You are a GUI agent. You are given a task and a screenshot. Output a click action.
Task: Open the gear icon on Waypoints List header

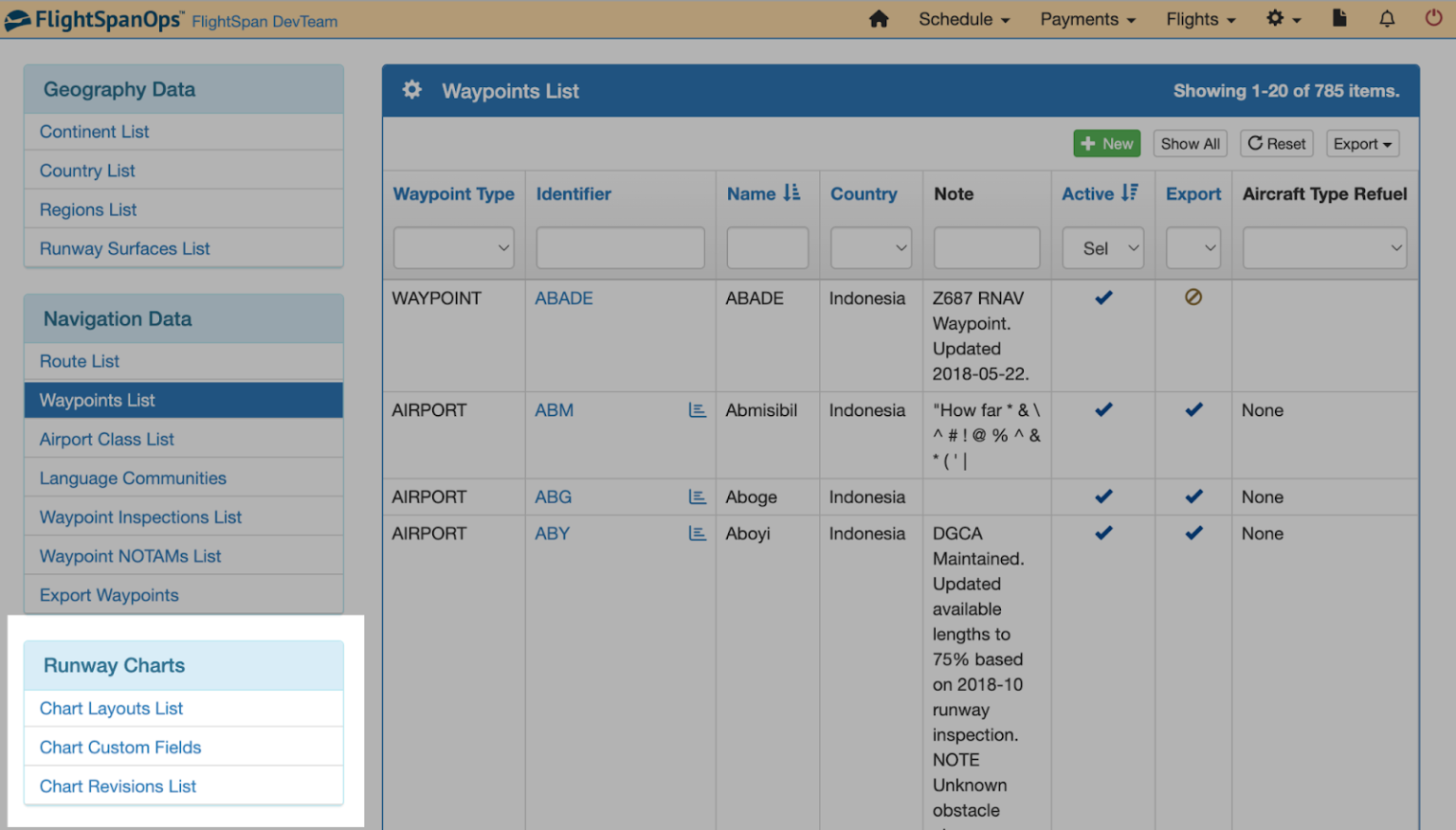411,89
